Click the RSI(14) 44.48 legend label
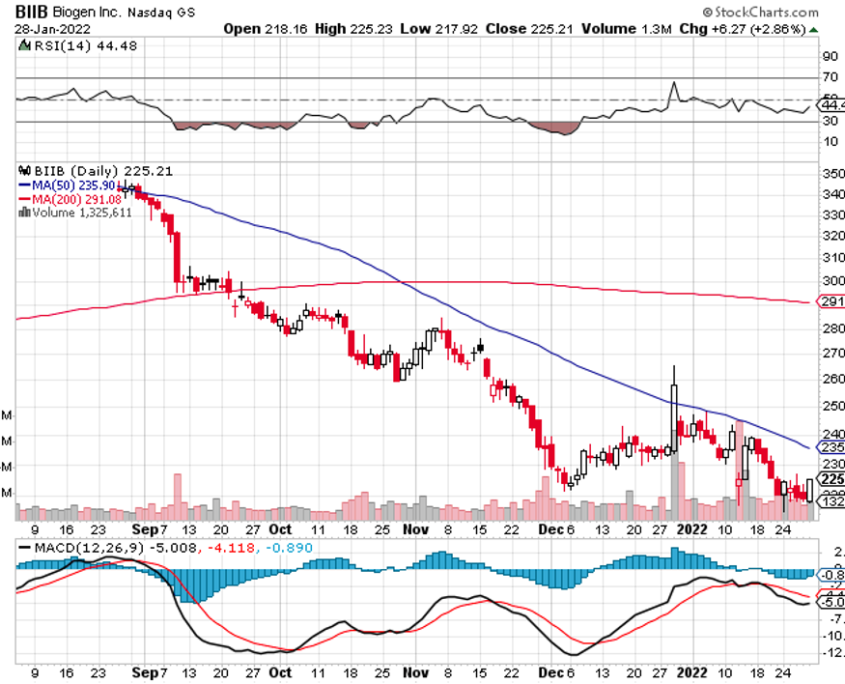845x684 pixels. click(86, 46)
